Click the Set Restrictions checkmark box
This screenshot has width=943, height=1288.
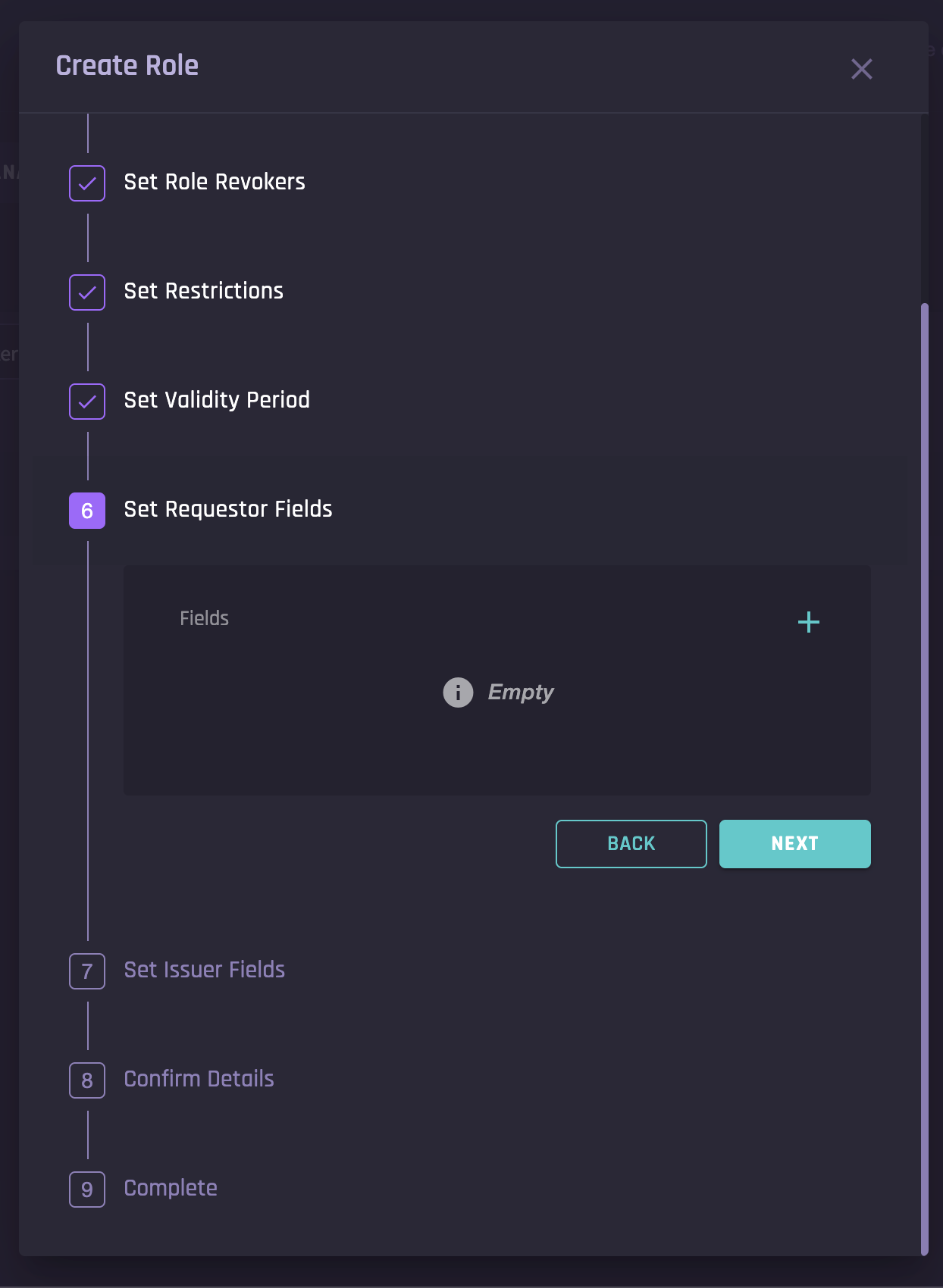click(x=87, y=292)
